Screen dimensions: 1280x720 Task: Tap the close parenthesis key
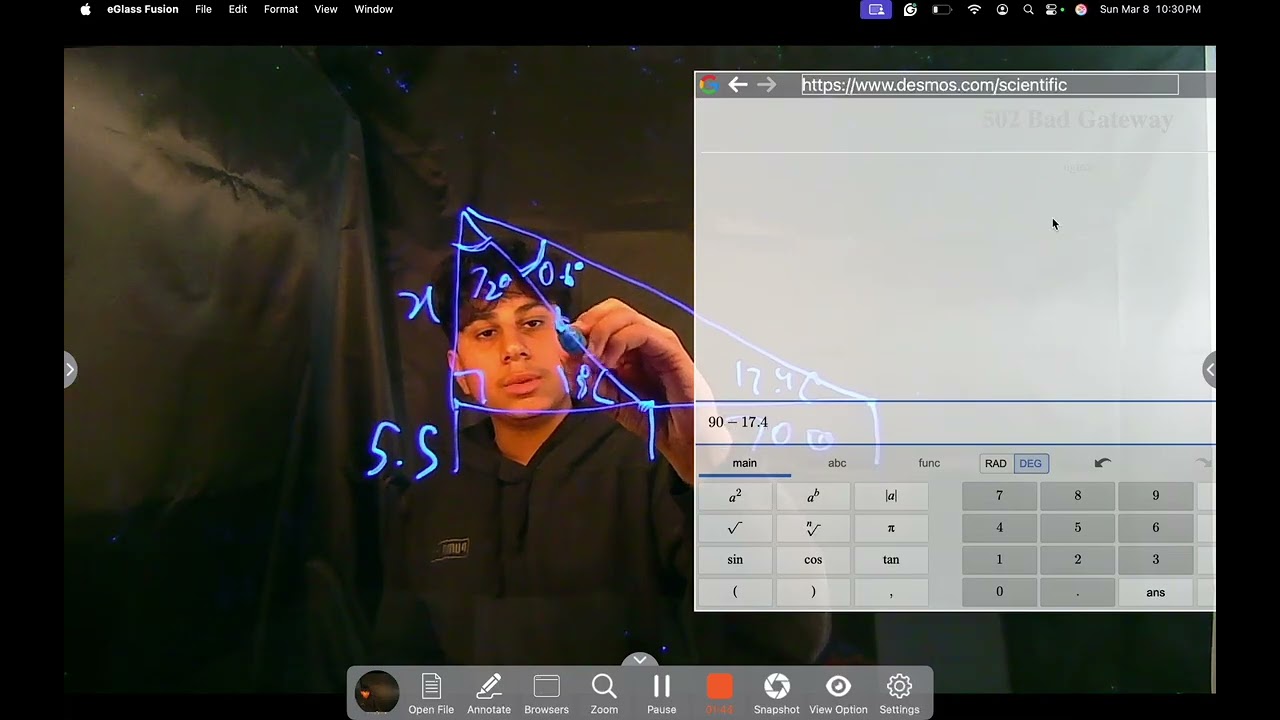click(x=813, y=592)
